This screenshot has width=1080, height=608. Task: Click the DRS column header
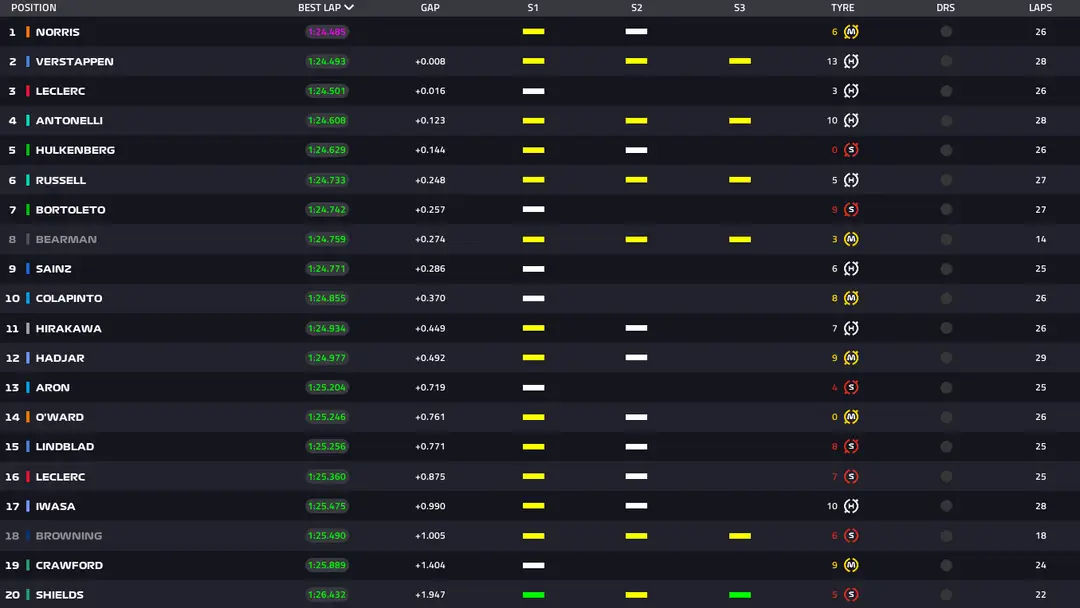click(x=946, y=8)
